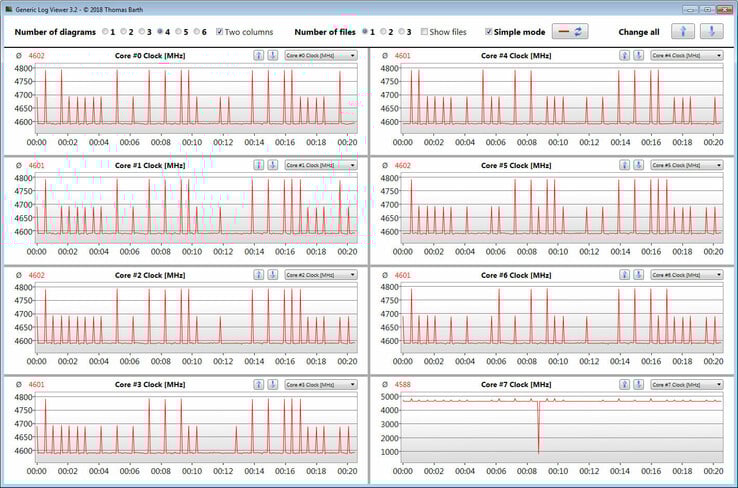Click the Core #5 Clock [MHz] title
The height and width of the screenshot is (488, 738).
(x=516, y=165)
